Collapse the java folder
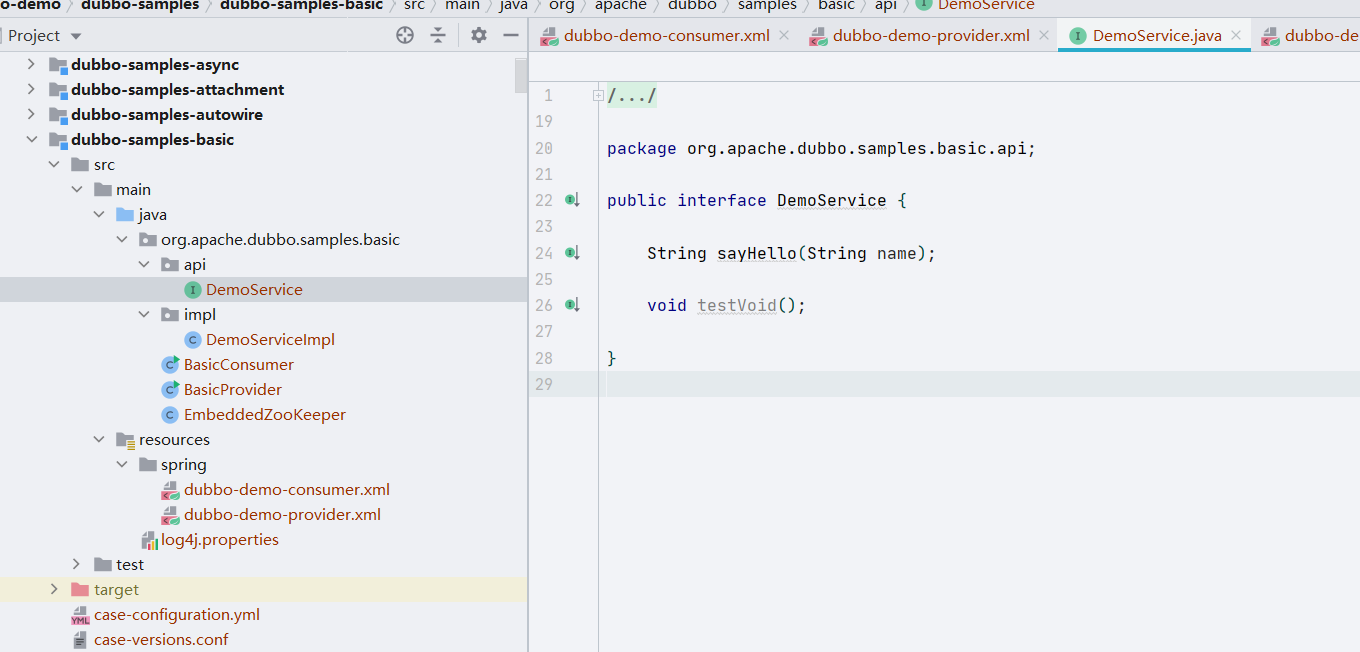 (x=99, y=214)
